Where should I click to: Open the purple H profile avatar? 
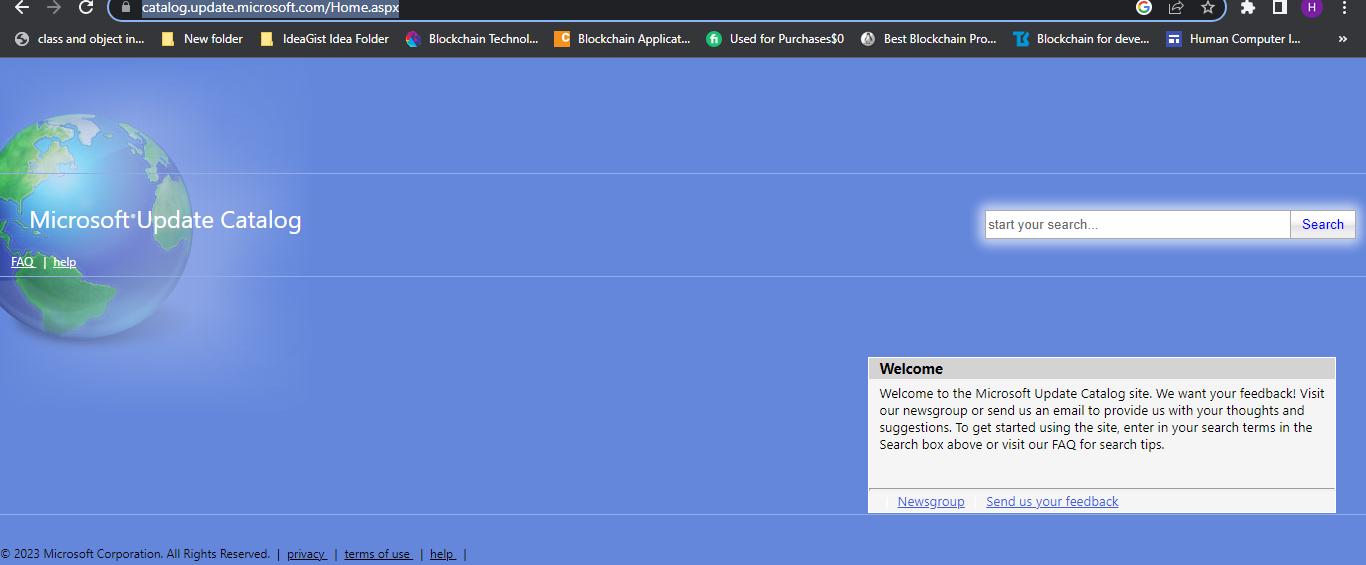(x=1311, y=8)
